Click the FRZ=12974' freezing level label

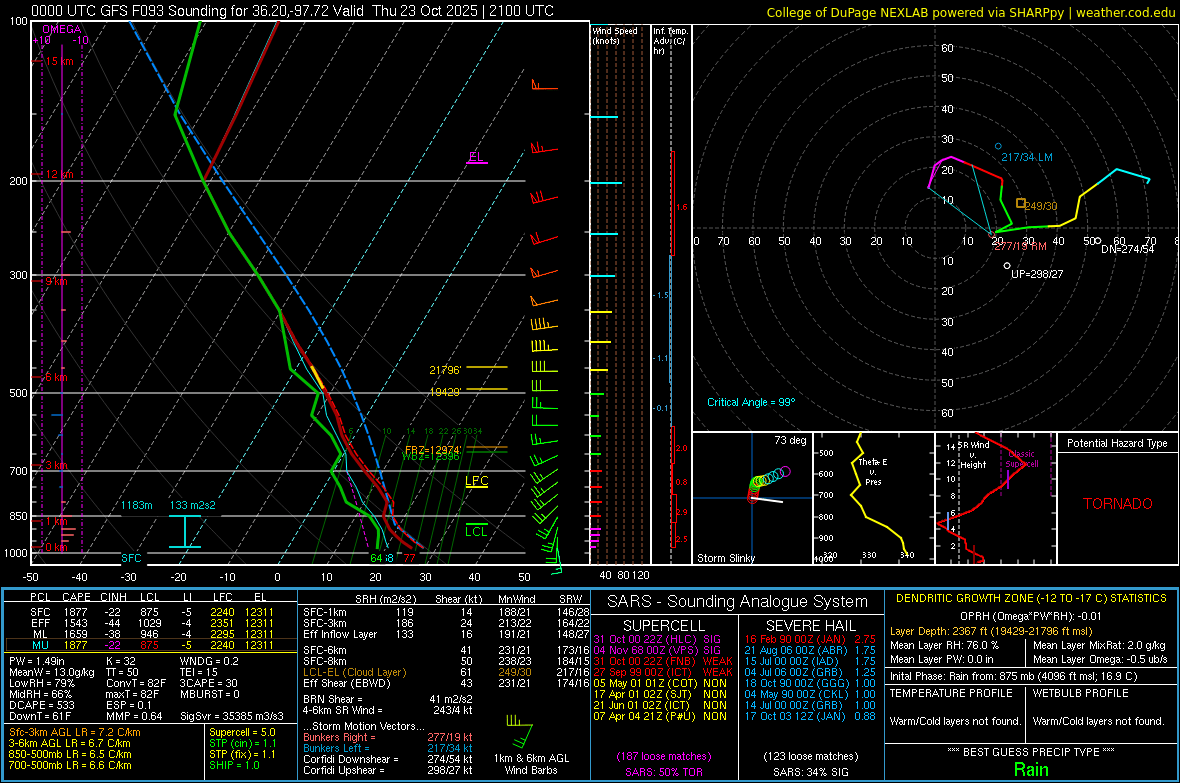[433, 449]
